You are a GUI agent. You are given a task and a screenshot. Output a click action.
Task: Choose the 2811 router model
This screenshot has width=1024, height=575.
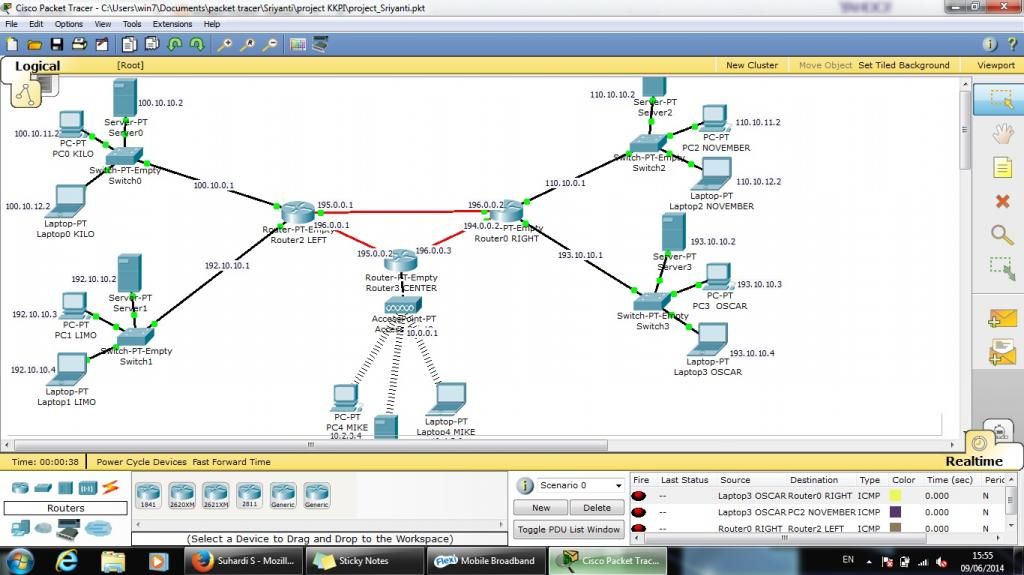250,493
